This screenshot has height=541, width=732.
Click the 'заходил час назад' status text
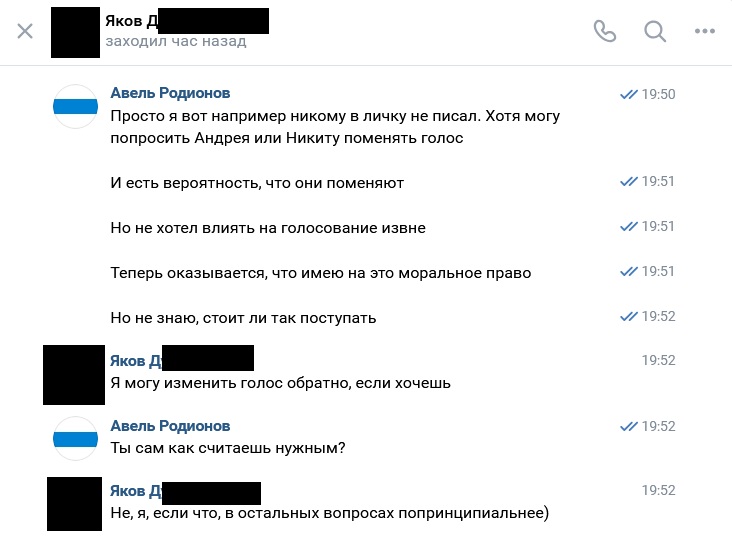(174, 42)
